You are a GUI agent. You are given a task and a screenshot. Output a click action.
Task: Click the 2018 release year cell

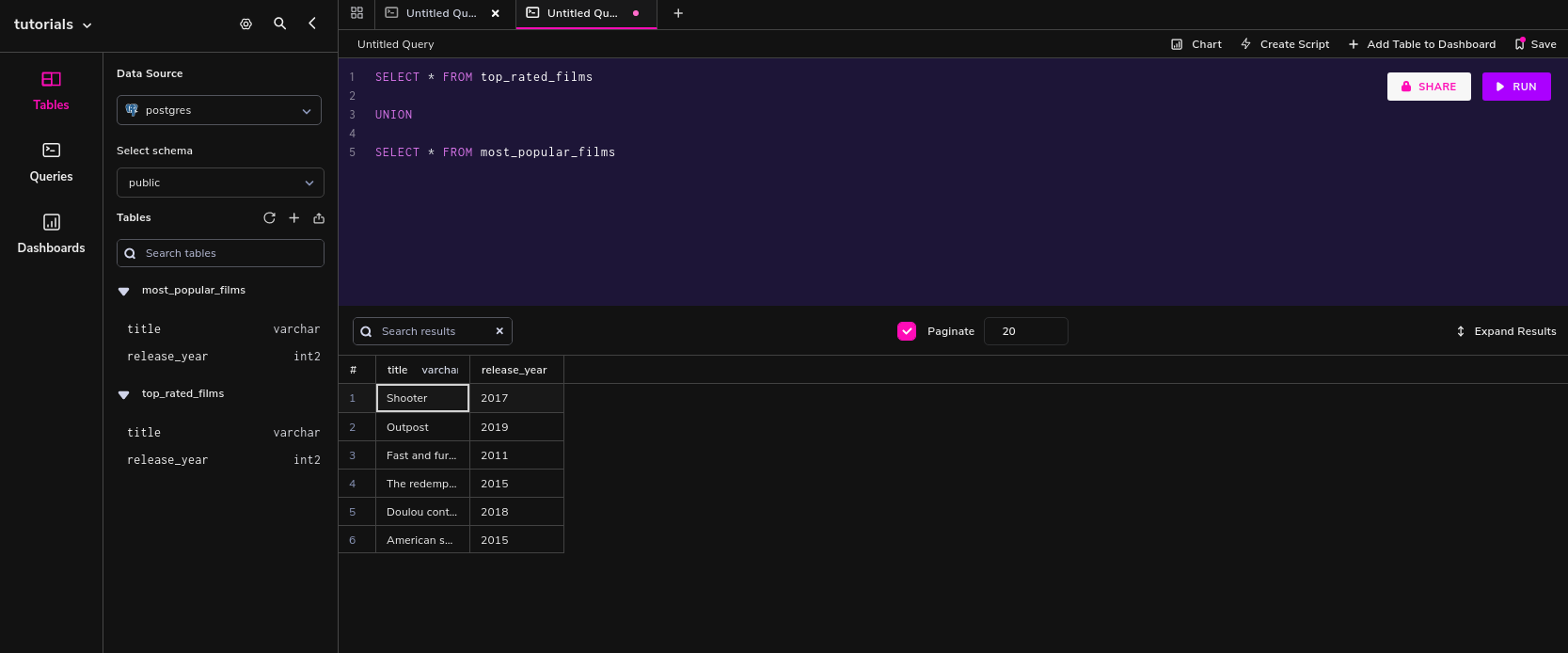coord(516,512)
